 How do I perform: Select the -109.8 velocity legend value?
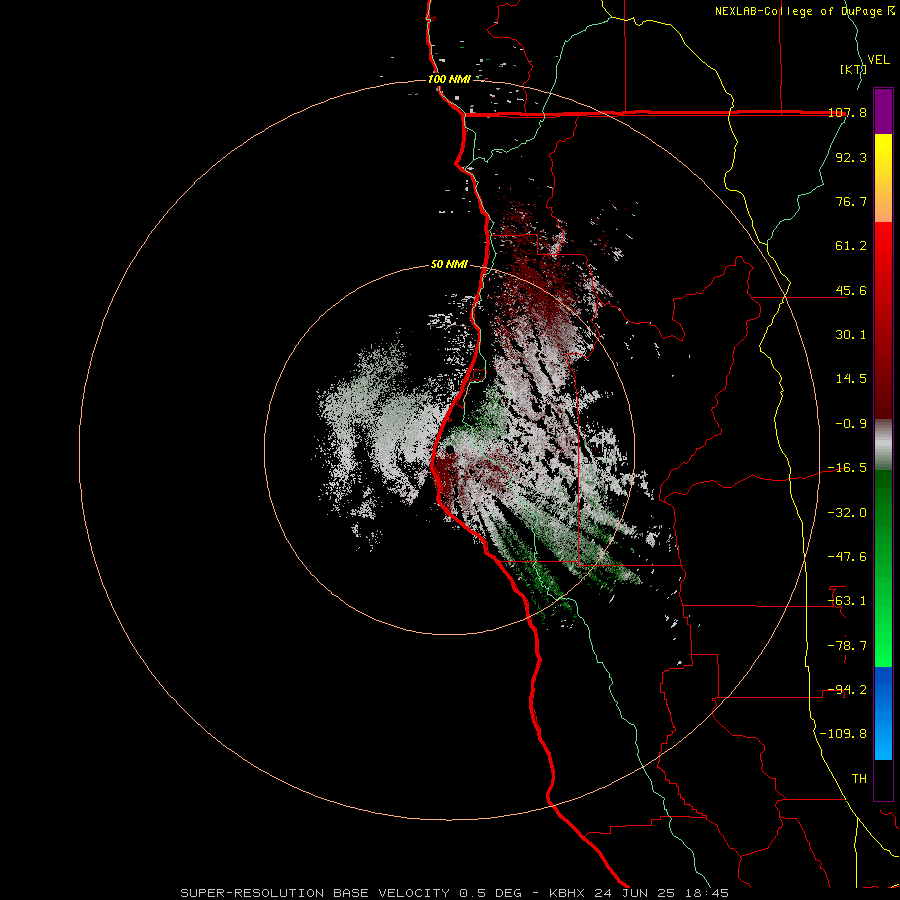843,734
